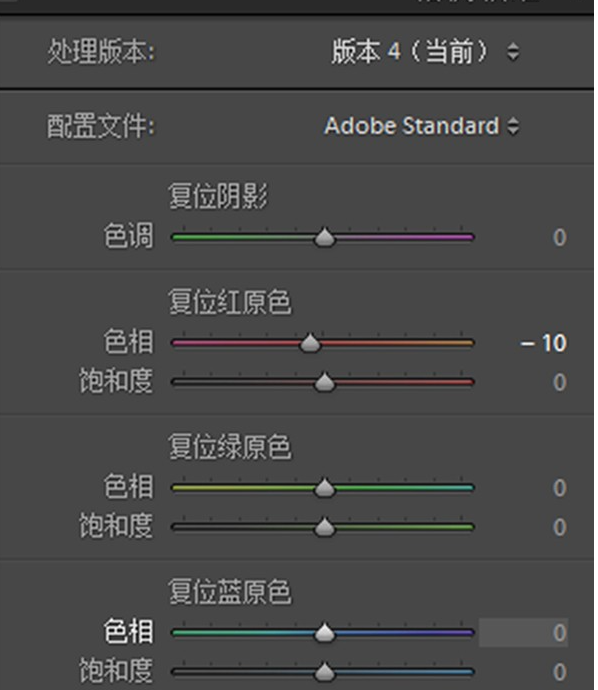Click the red primary 饱和度 slider handle
598x690 pixels.
coord(325,382)
